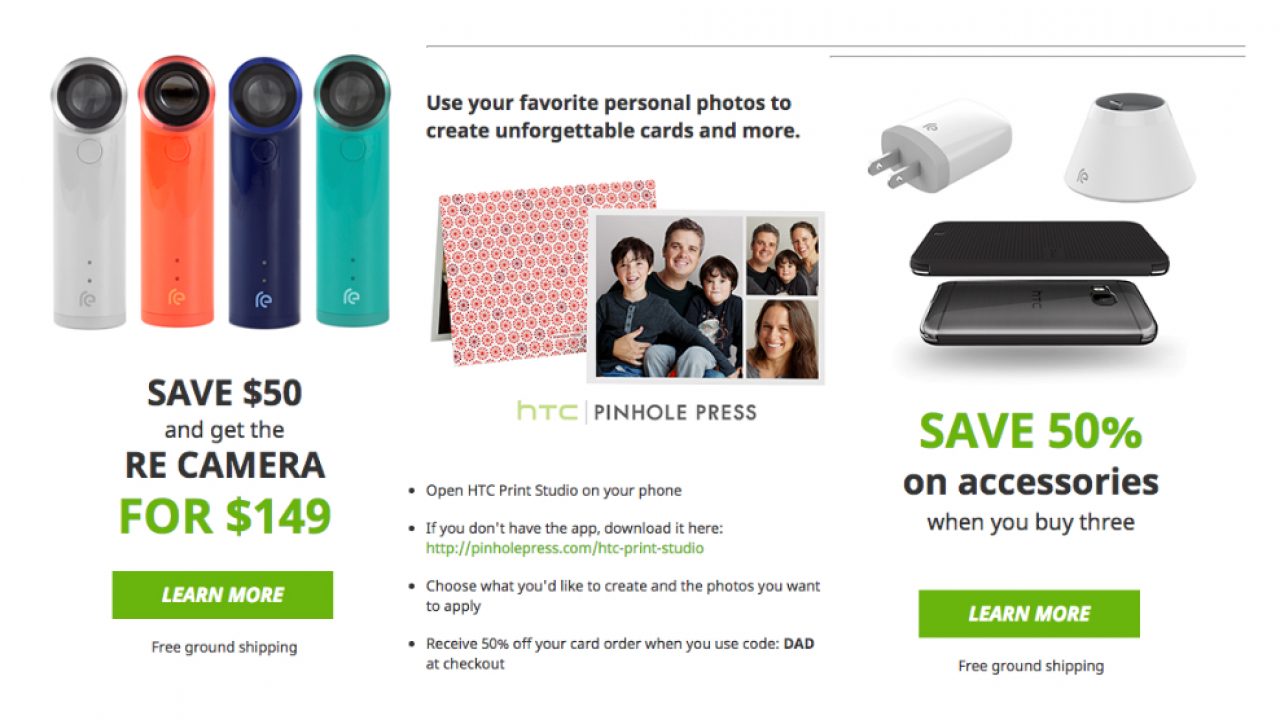Viewport: 1280px width, 720px height.
Task: Click the 'on accessories' heading text
Action: [x=1030, y=482]
